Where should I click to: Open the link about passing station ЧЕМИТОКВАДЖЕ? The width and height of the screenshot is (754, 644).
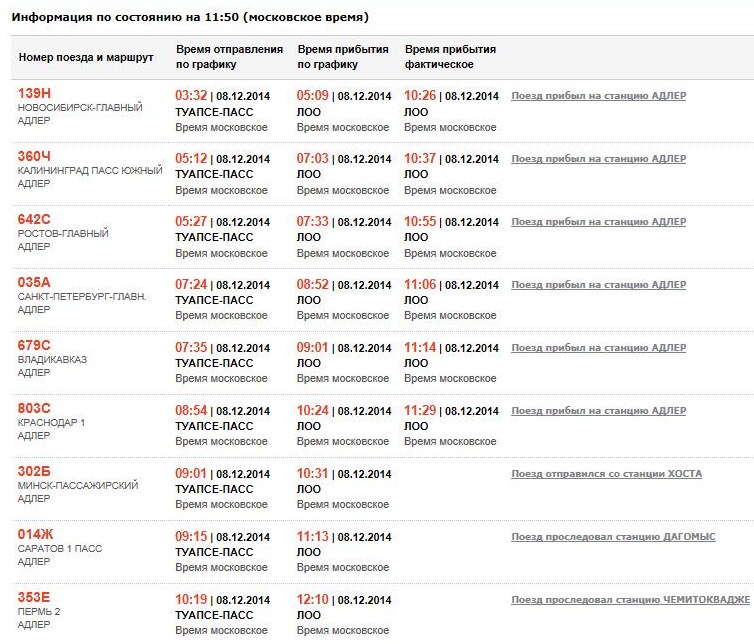point(629,600)
